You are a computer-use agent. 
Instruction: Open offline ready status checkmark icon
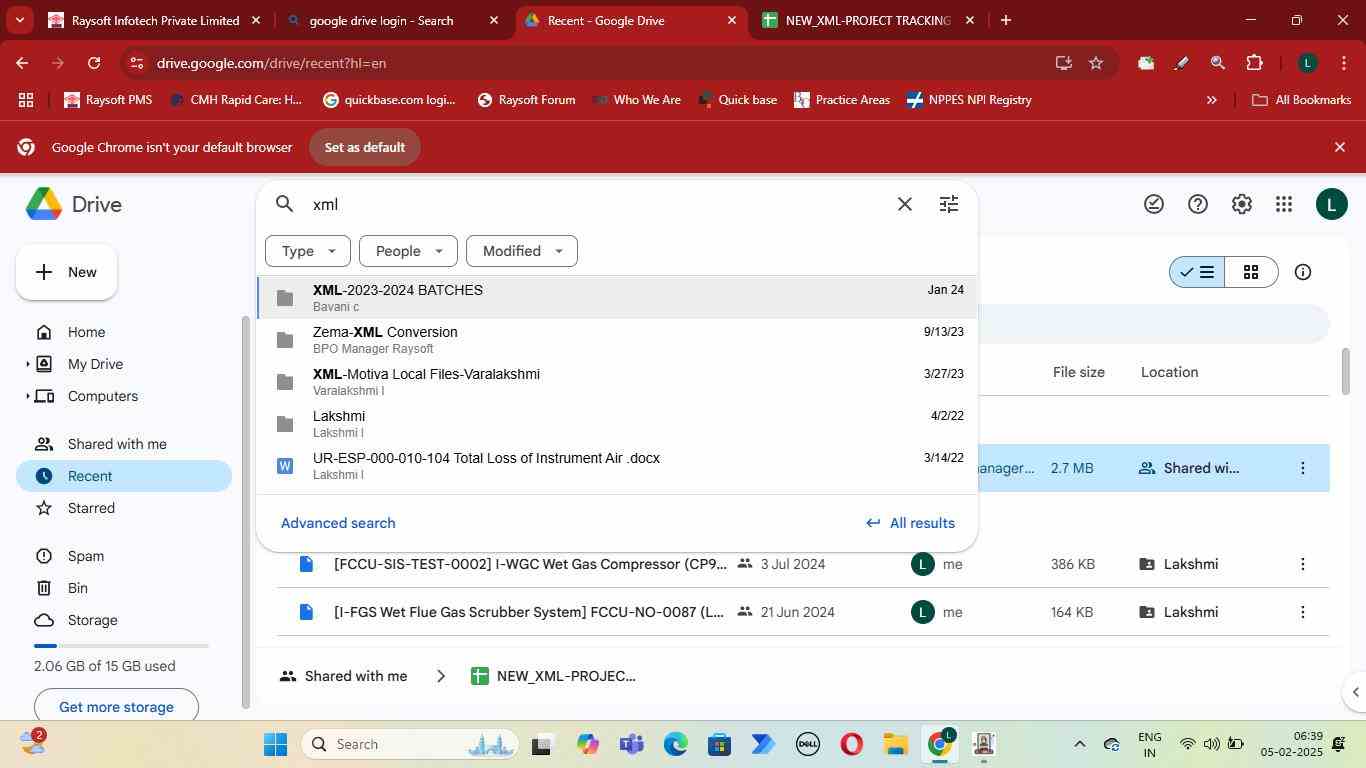coord(1154,204)
